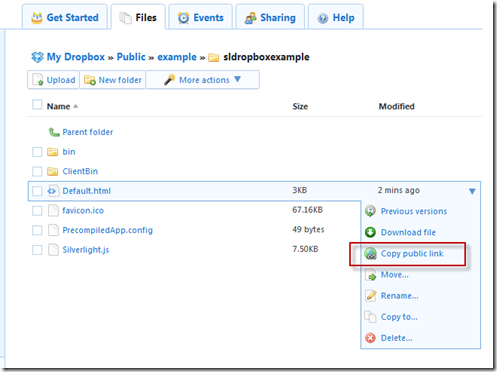Click the Get Started crown icon
The image size is (497, 372).
37,18
